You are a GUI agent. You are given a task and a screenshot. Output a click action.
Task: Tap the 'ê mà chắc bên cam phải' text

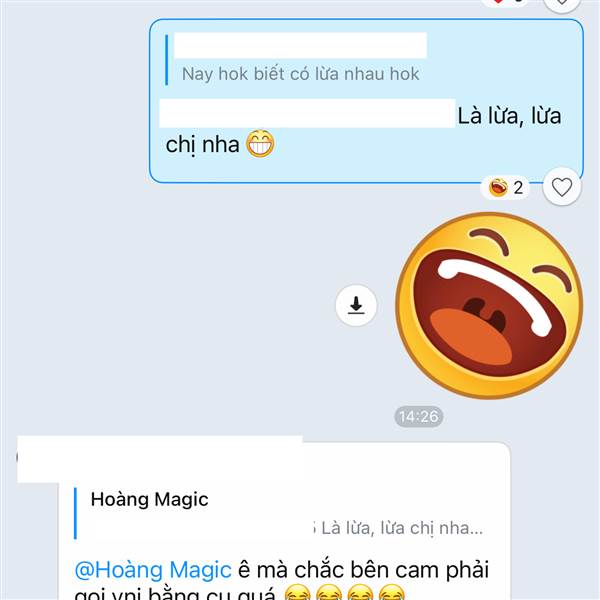(x=364, y=569)
